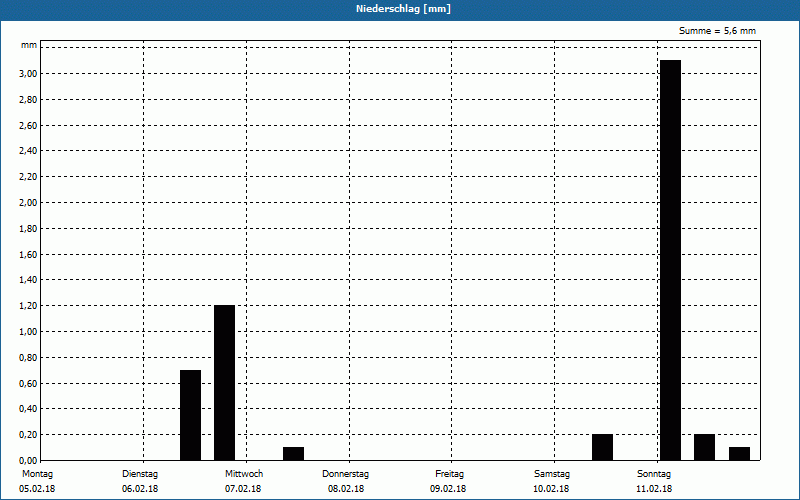
Task: Click the 0,40 y-axis value
Action: pos(28,409)
